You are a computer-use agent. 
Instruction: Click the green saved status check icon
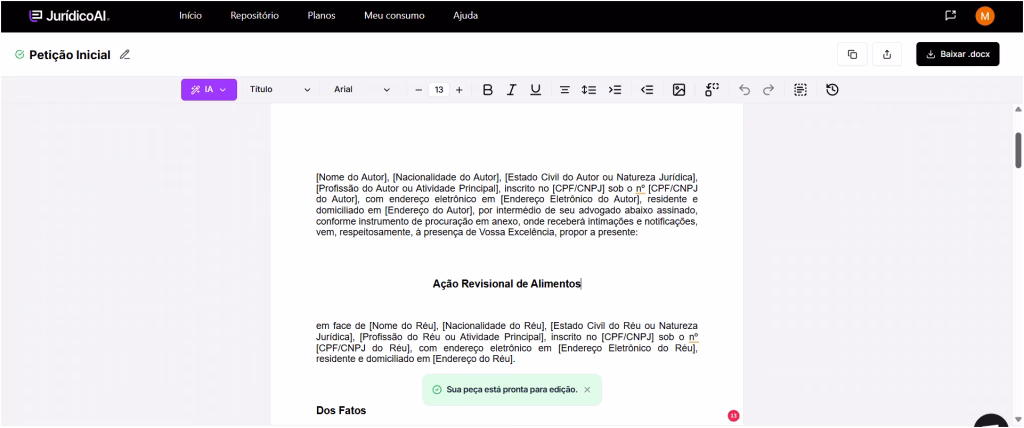[20, 54]
